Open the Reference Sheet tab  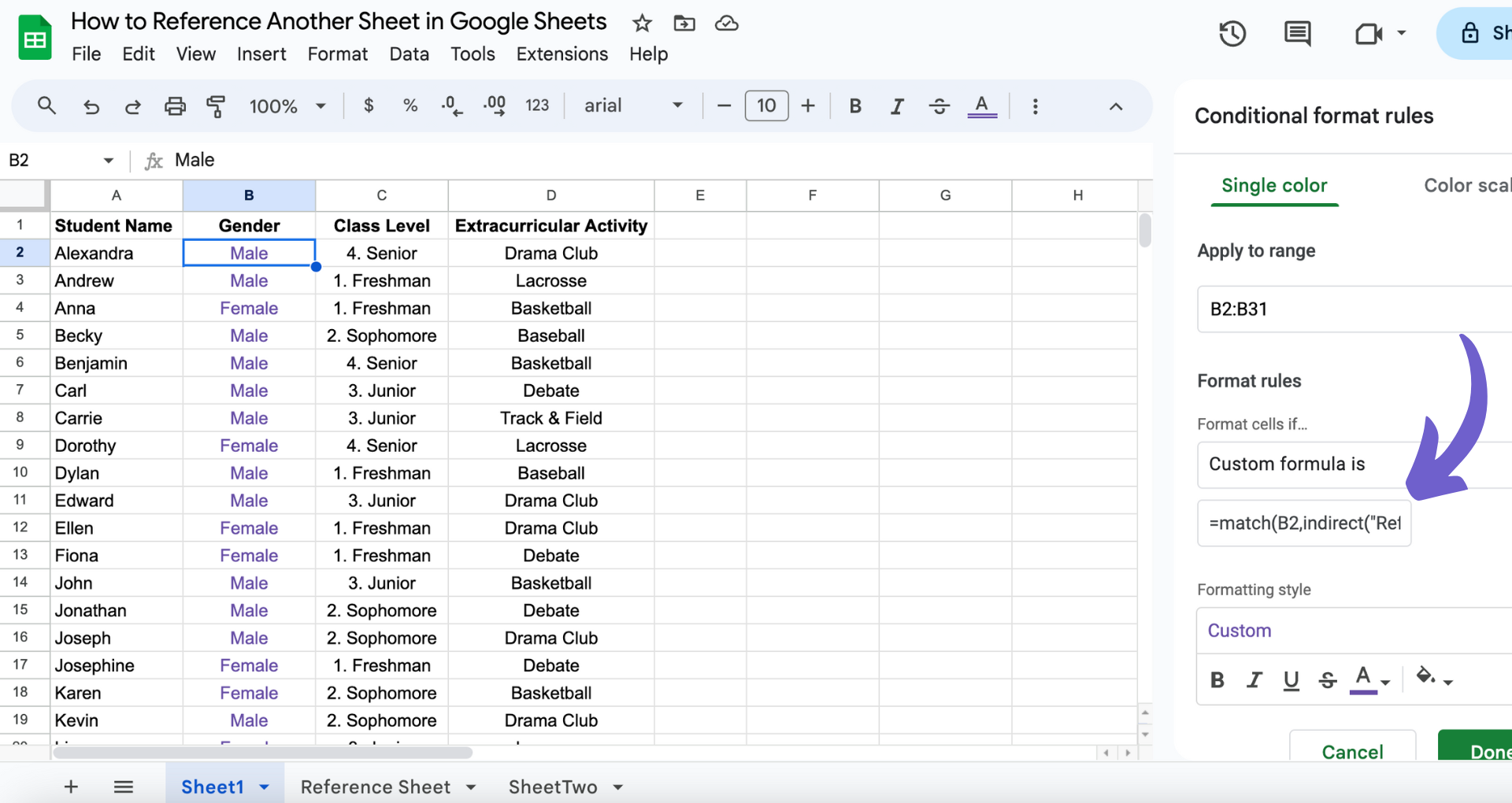coord(376,786)
